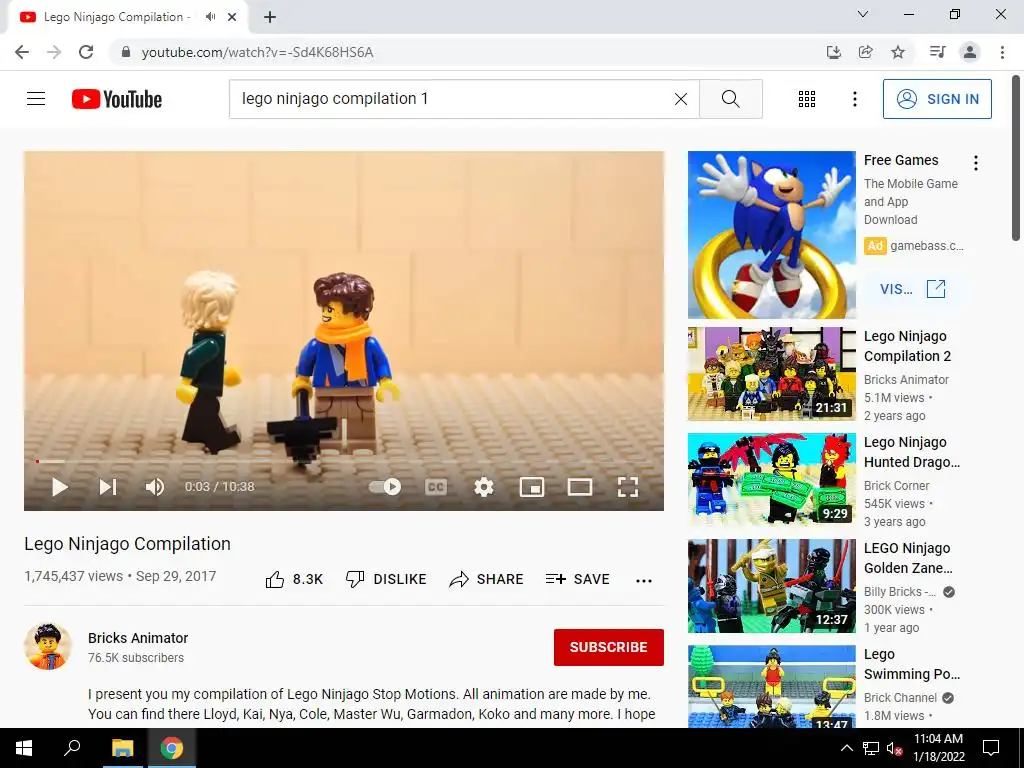The image size is (1024, 768).
Task: Go to the YouTube home logo
Action: pyautogui.click(x=117, y=99)
